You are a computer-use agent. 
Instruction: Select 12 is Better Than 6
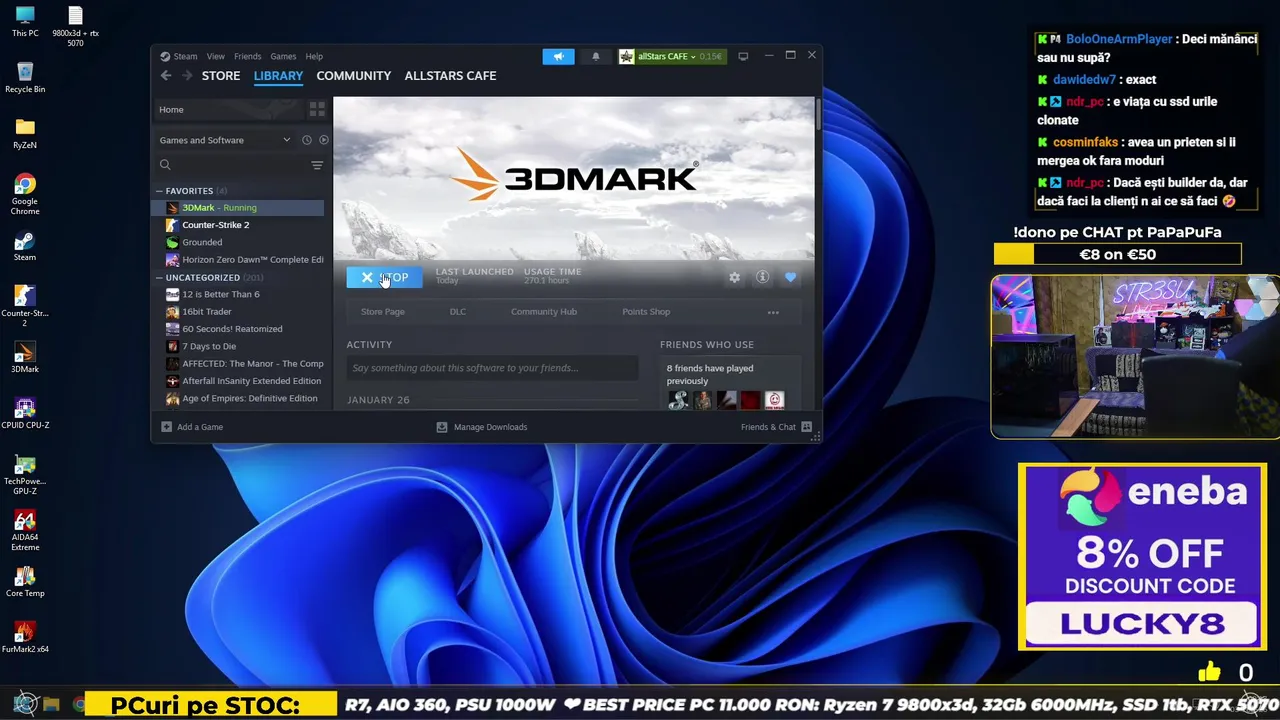[x=238, y=294]
